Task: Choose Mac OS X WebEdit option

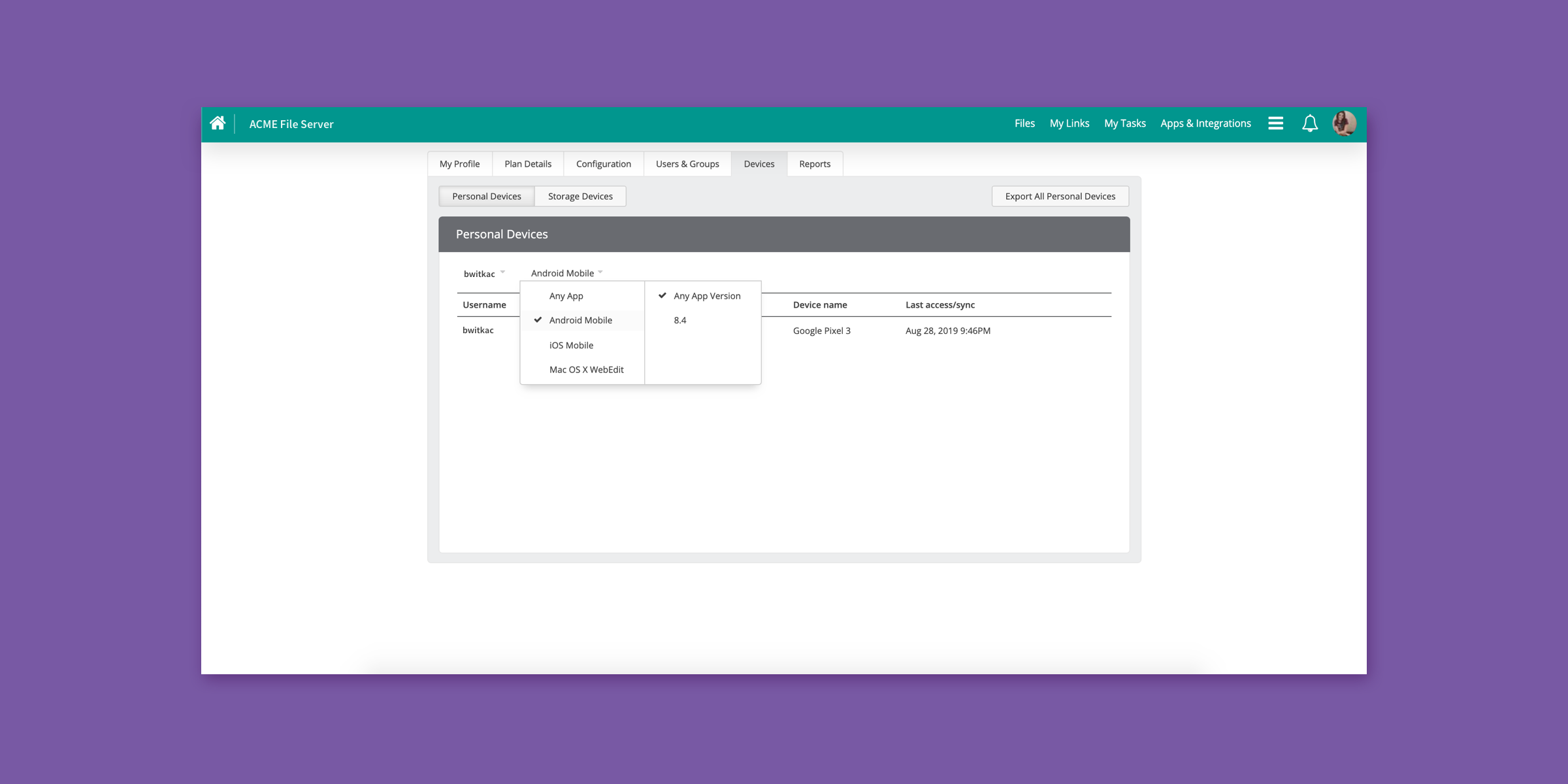Action: [586, 370]
